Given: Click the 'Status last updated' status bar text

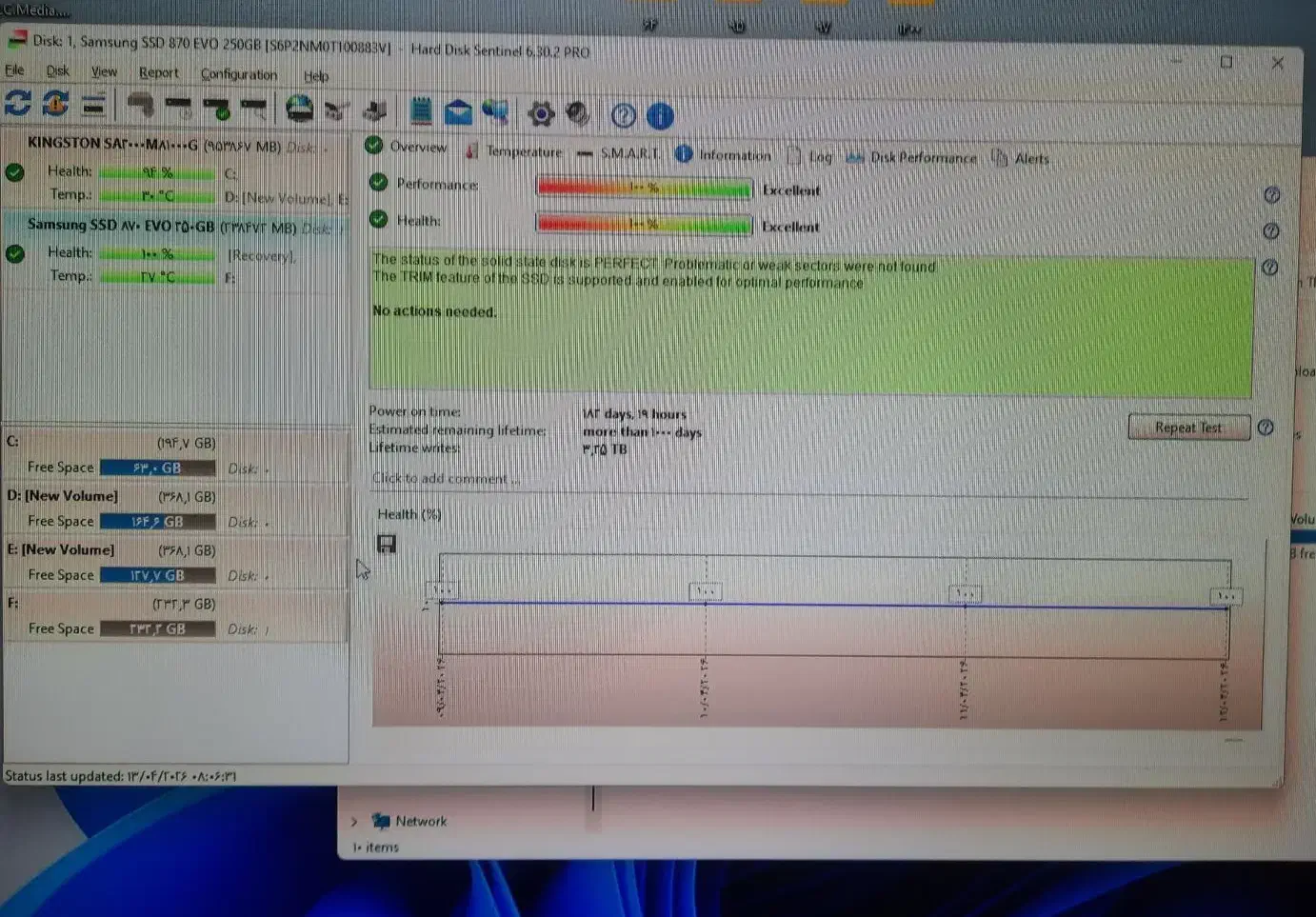Looking at the screenshot, I should 120,776.
